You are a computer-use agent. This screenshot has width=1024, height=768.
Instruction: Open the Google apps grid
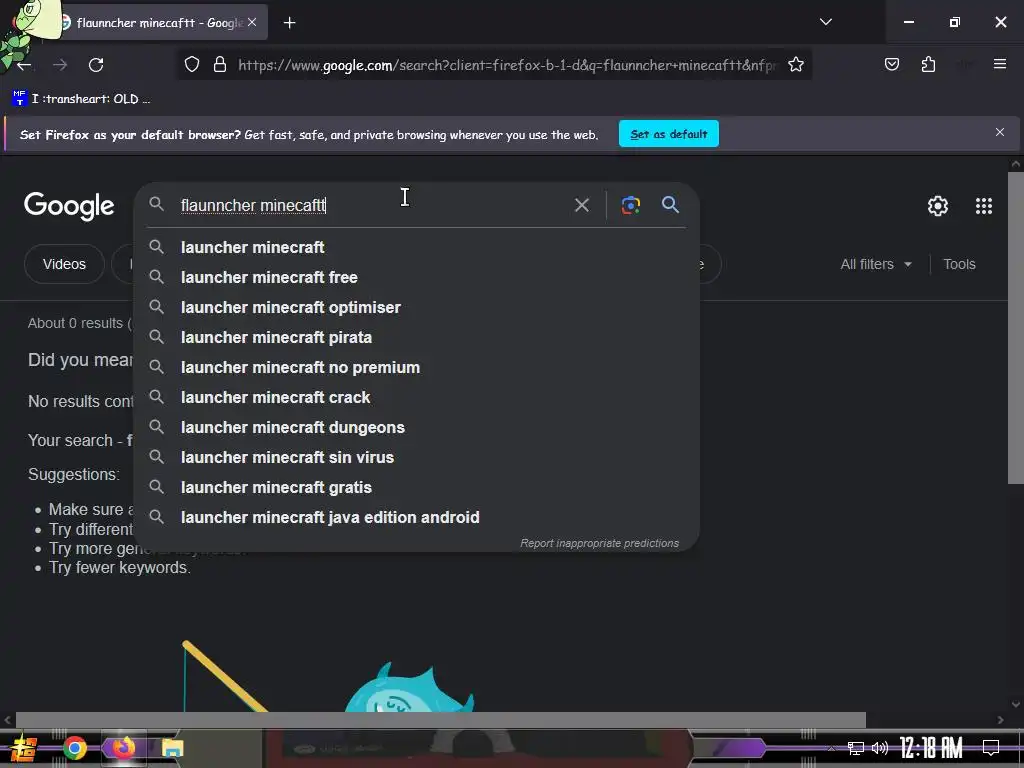tap(984, 206)
